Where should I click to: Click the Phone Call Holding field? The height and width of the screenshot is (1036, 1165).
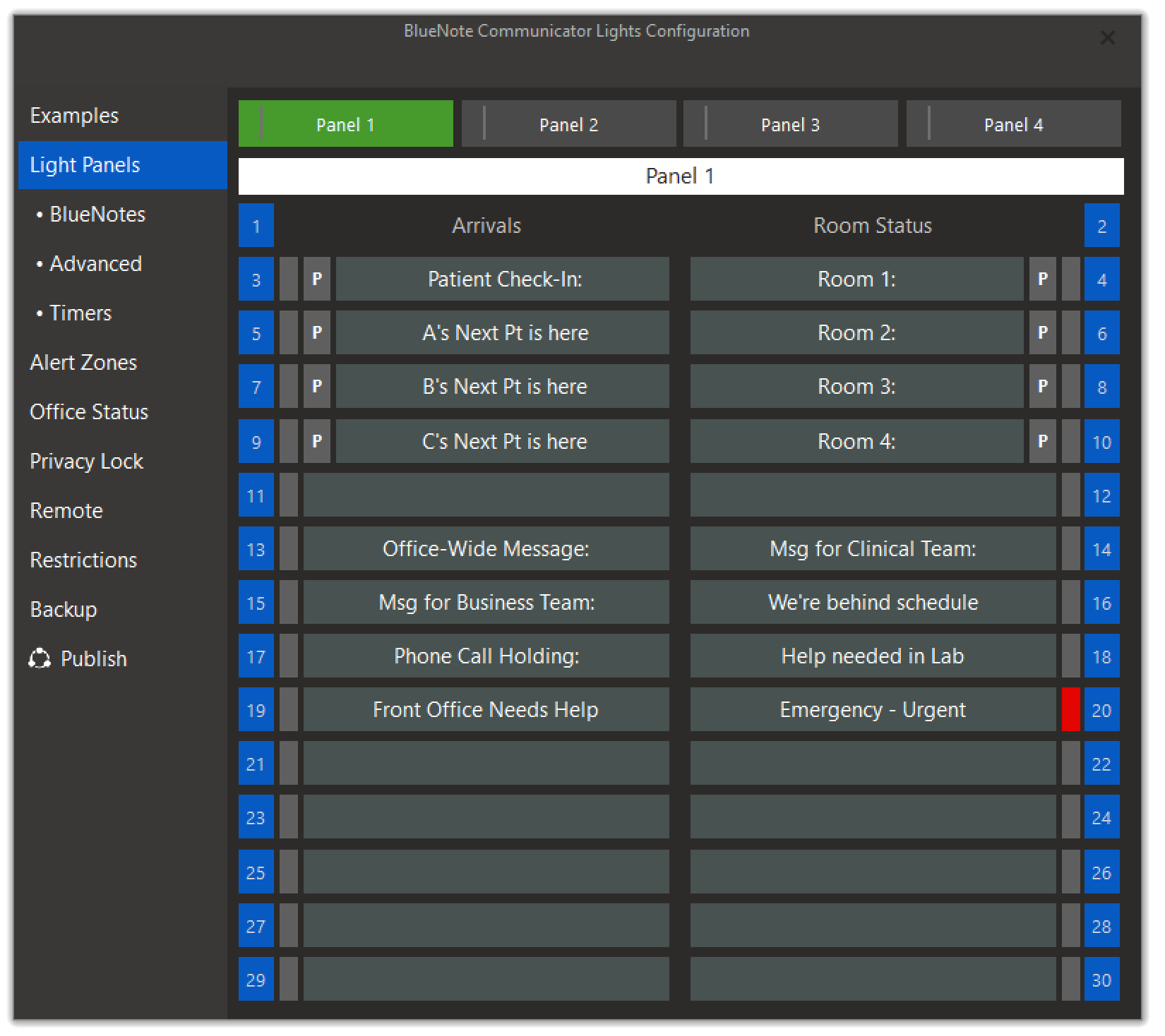point(486,656)
